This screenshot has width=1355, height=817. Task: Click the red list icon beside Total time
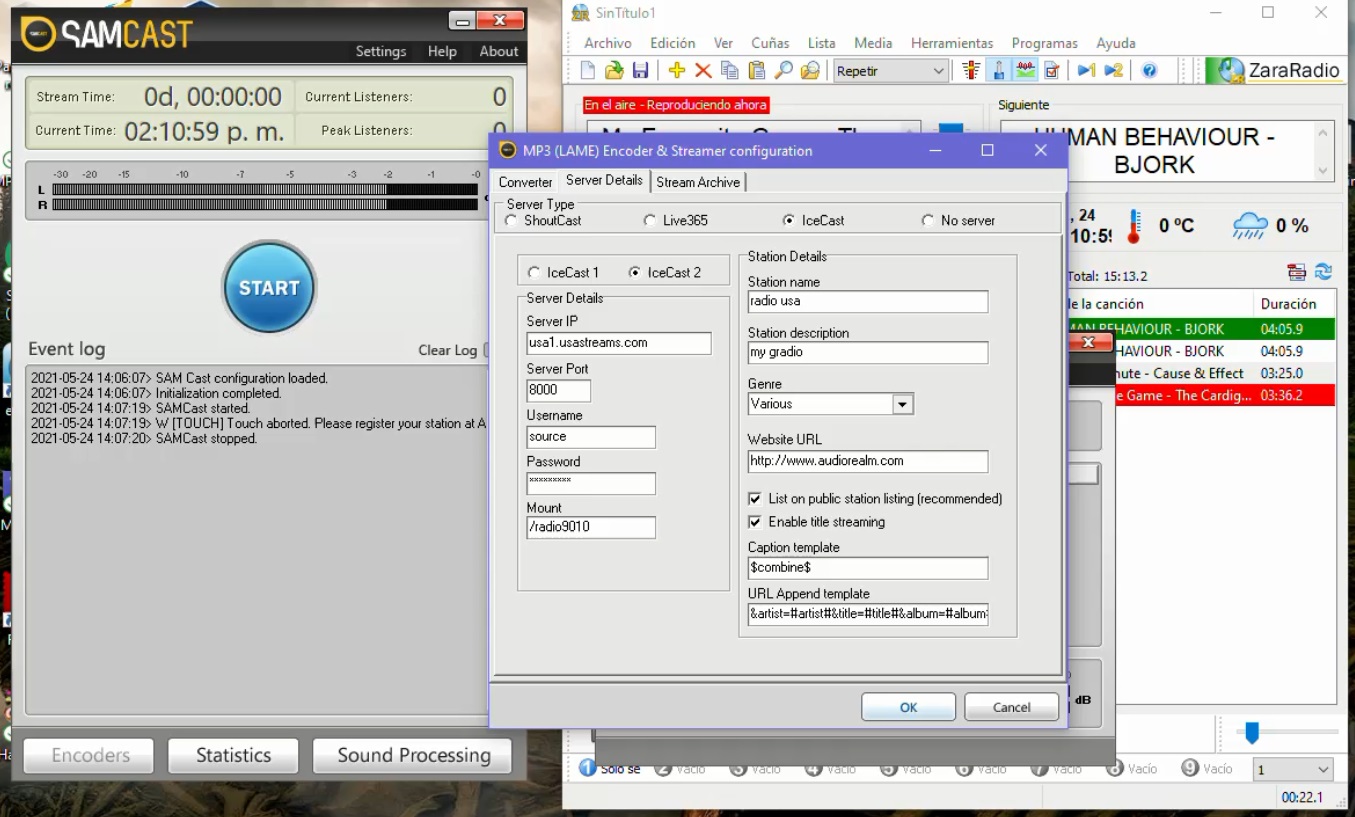click(1297, 272)
